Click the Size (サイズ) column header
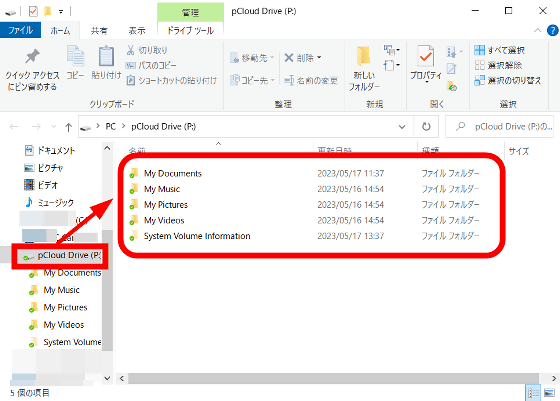Viewport: 560px width, 401px height. 519,151
